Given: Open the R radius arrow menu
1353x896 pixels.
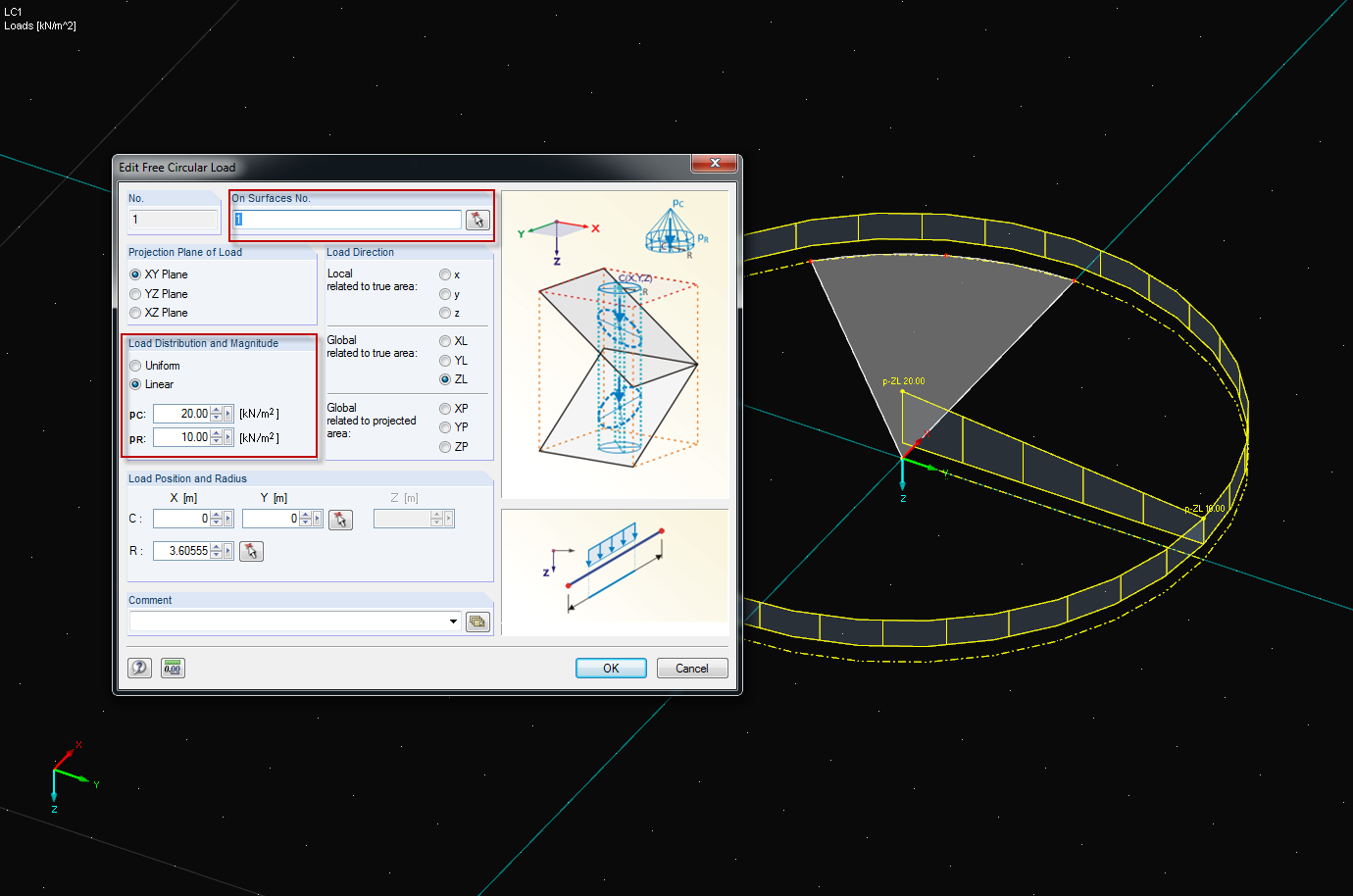Looking at the screenshot, I should [x=228, y=551].
